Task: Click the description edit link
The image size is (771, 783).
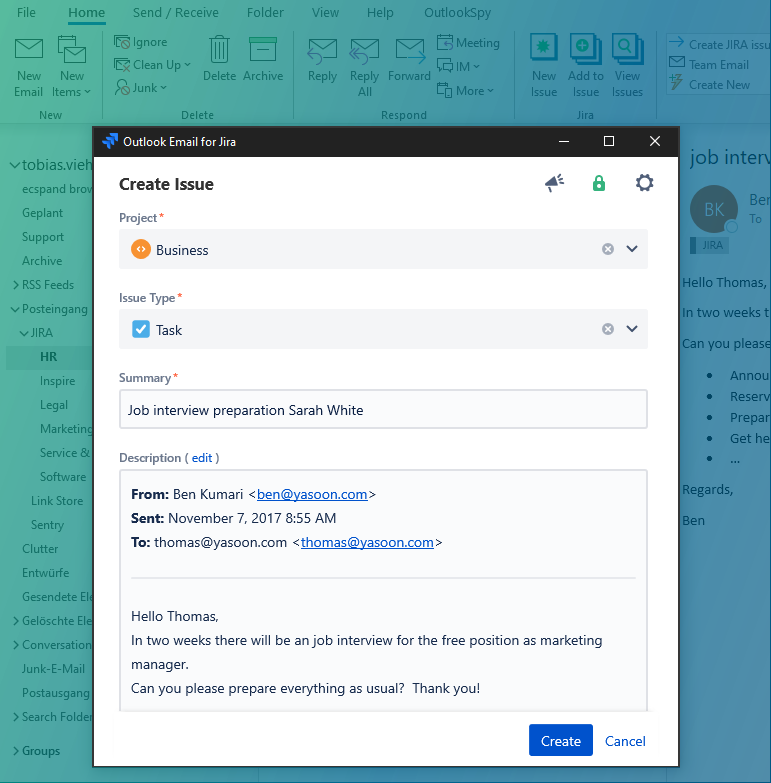Action: [202, 458]
